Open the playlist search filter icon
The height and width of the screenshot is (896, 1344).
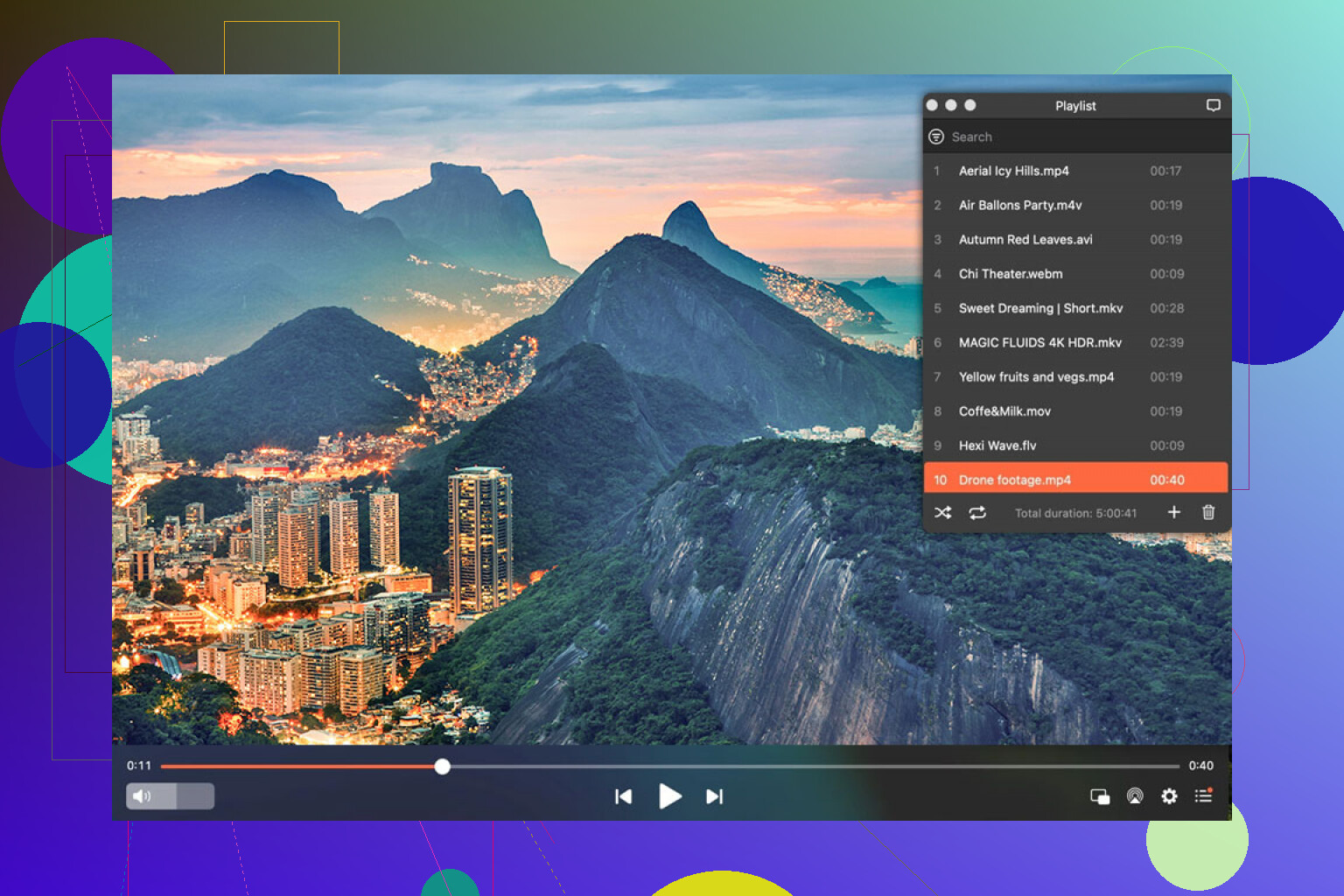click(936, 137)
